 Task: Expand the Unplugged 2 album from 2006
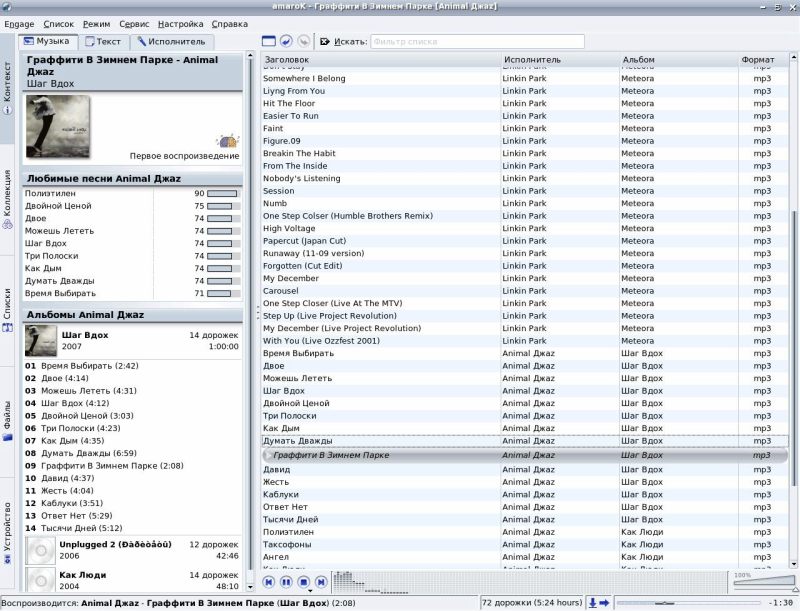(133, 550)
